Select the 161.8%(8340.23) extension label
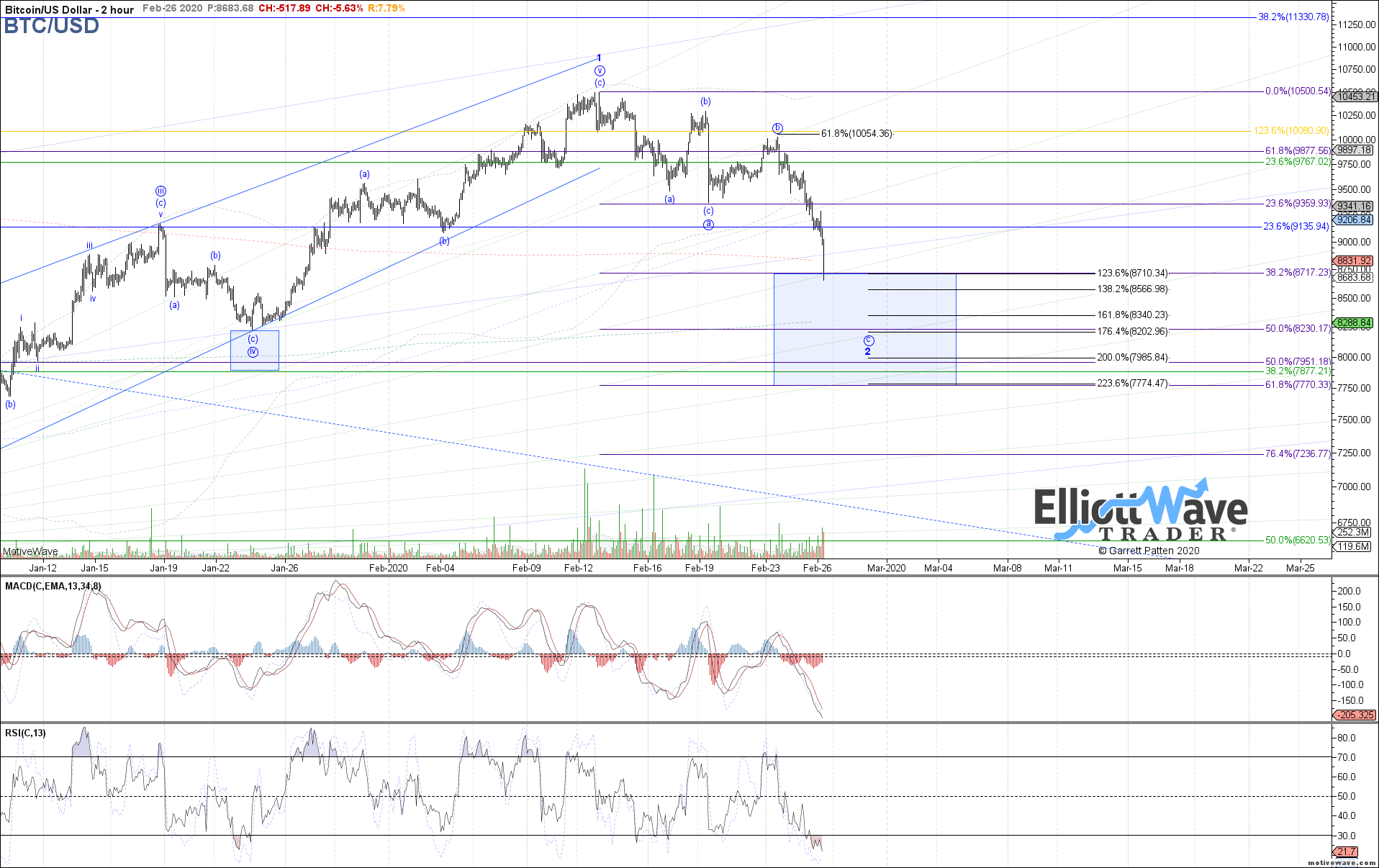The width and height of the screenshot is (1379, 868). tap(1132, 315)
